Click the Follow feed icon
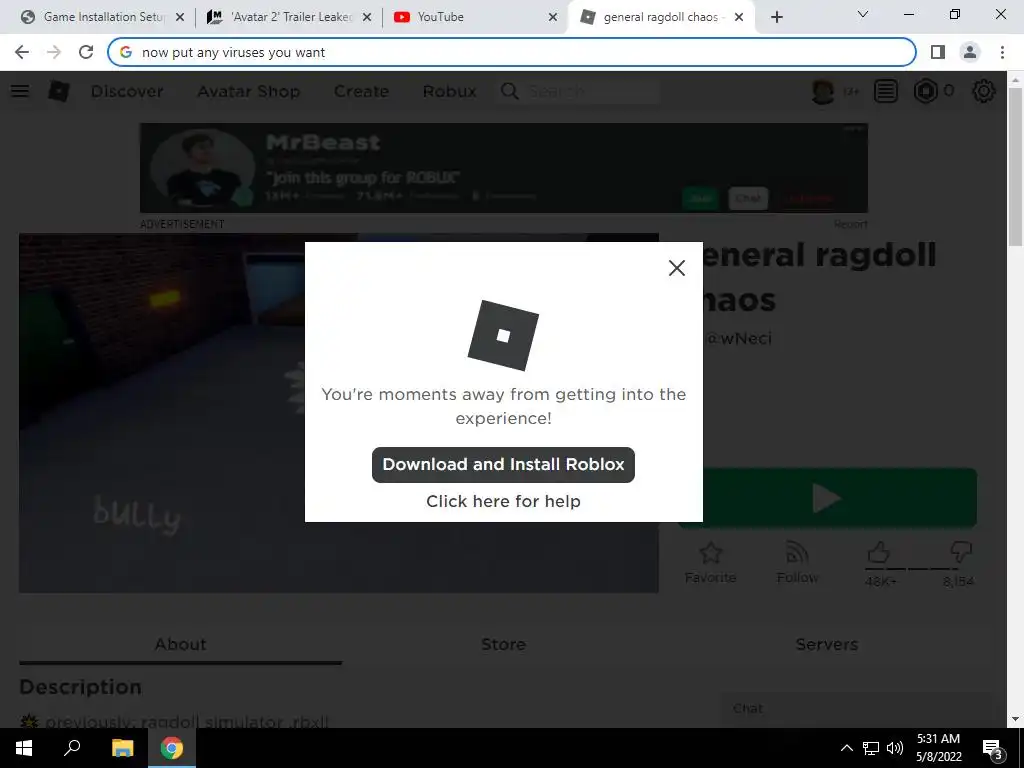 797,553
